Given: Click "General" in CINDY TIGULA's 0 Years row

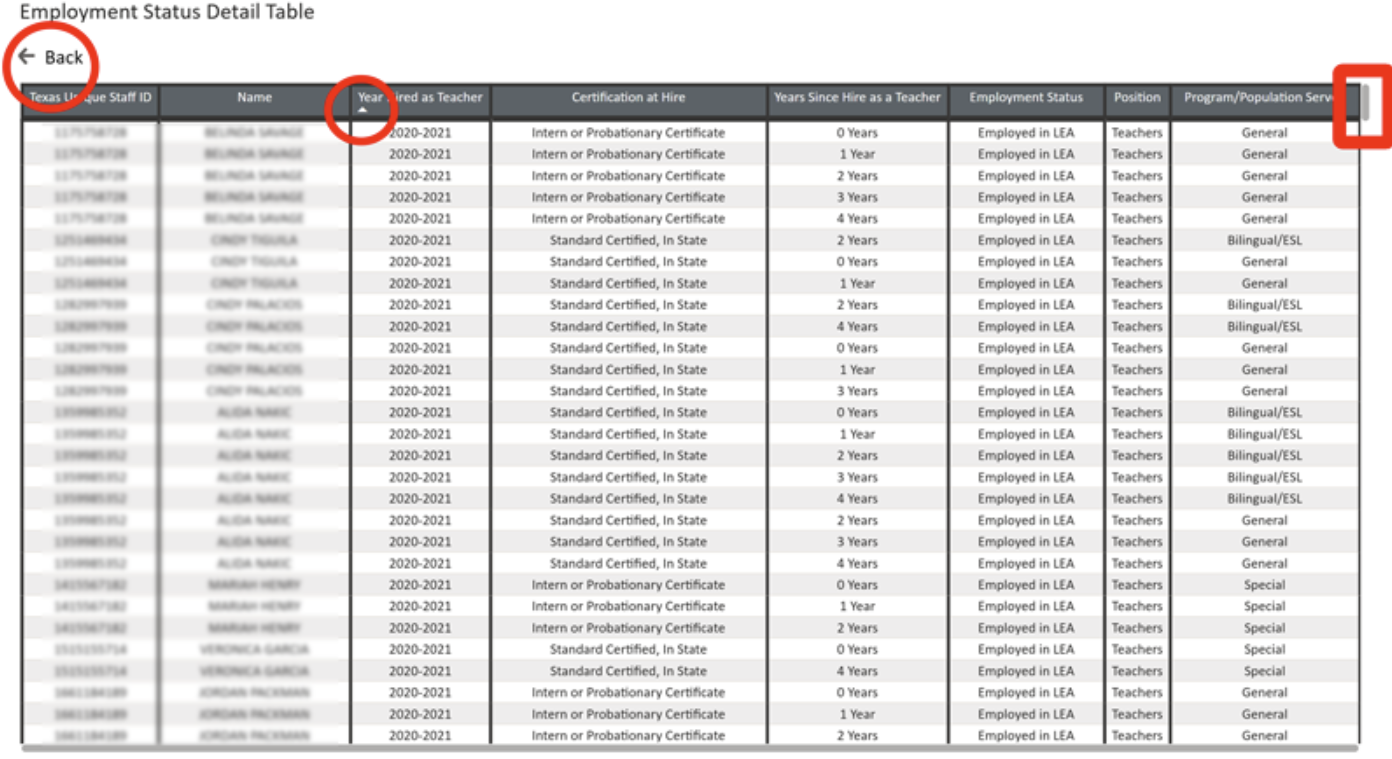Looking at the screenshot, I should tap(1265, 262).
